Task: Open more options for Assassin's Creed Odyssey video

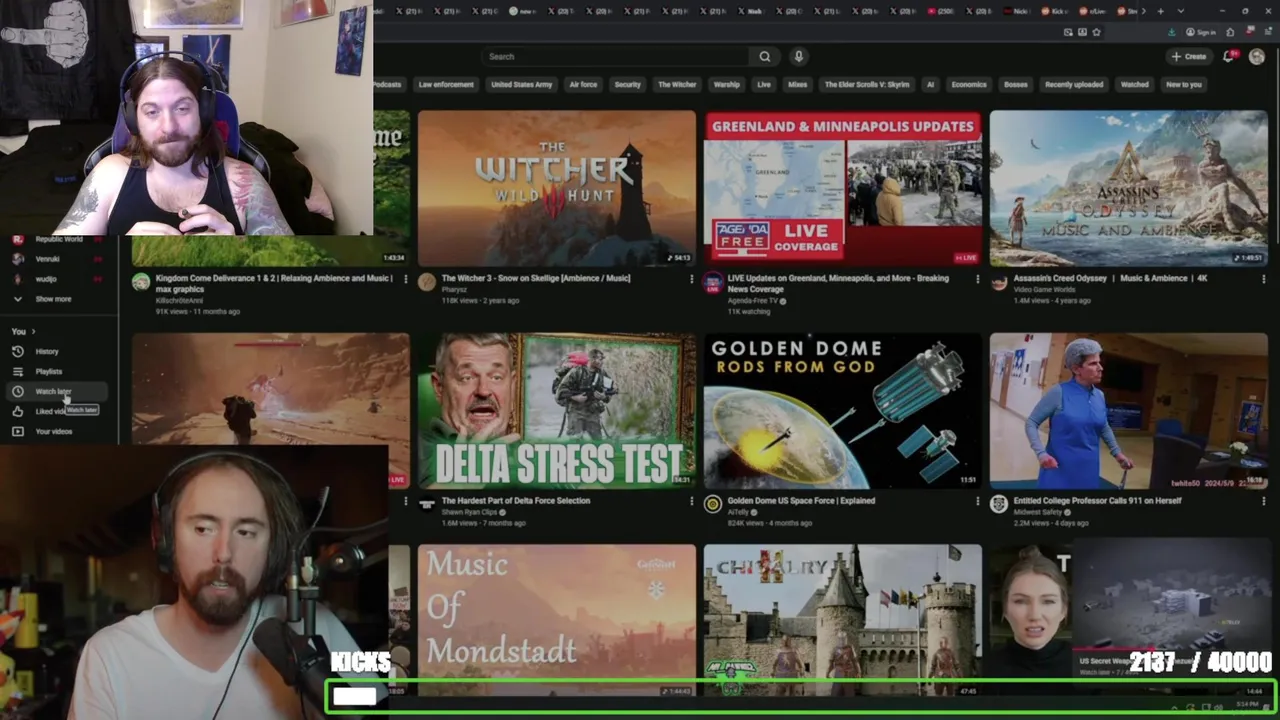Action: click(1263, 279)
